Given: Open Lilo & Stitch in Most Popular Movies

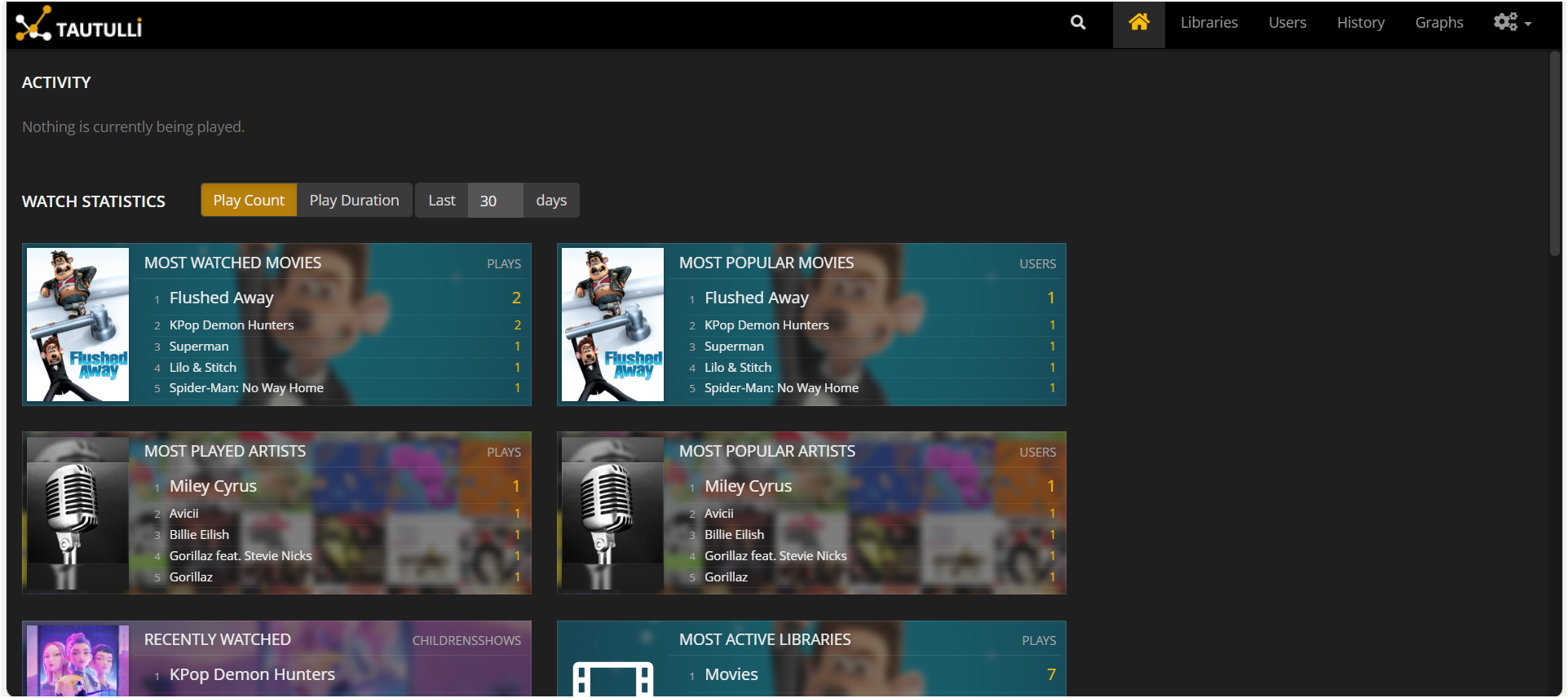Looking at the screenshot, I should click(x=738, y=368).
